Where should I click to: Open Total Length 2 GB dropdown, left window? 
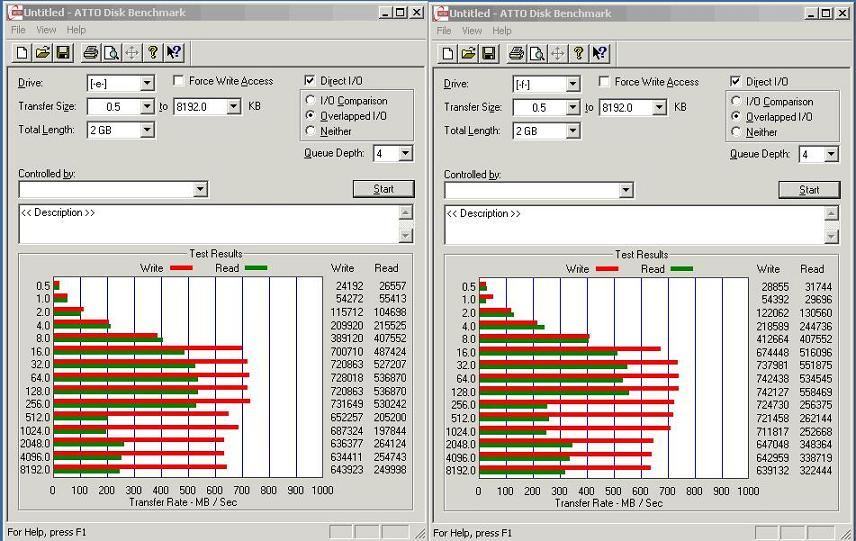coord(147,130)
